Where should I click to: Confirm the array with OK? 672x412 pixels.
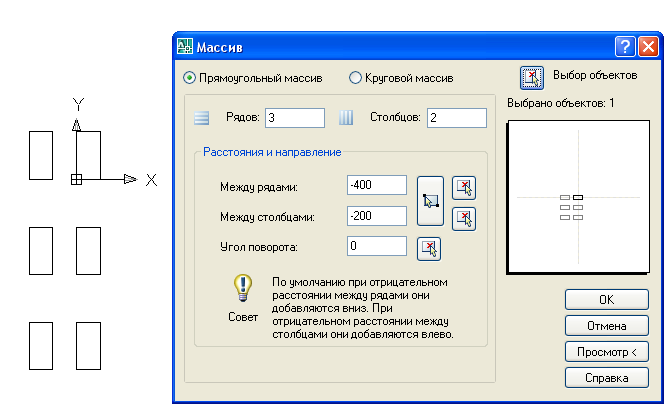(x=607, y=300)
